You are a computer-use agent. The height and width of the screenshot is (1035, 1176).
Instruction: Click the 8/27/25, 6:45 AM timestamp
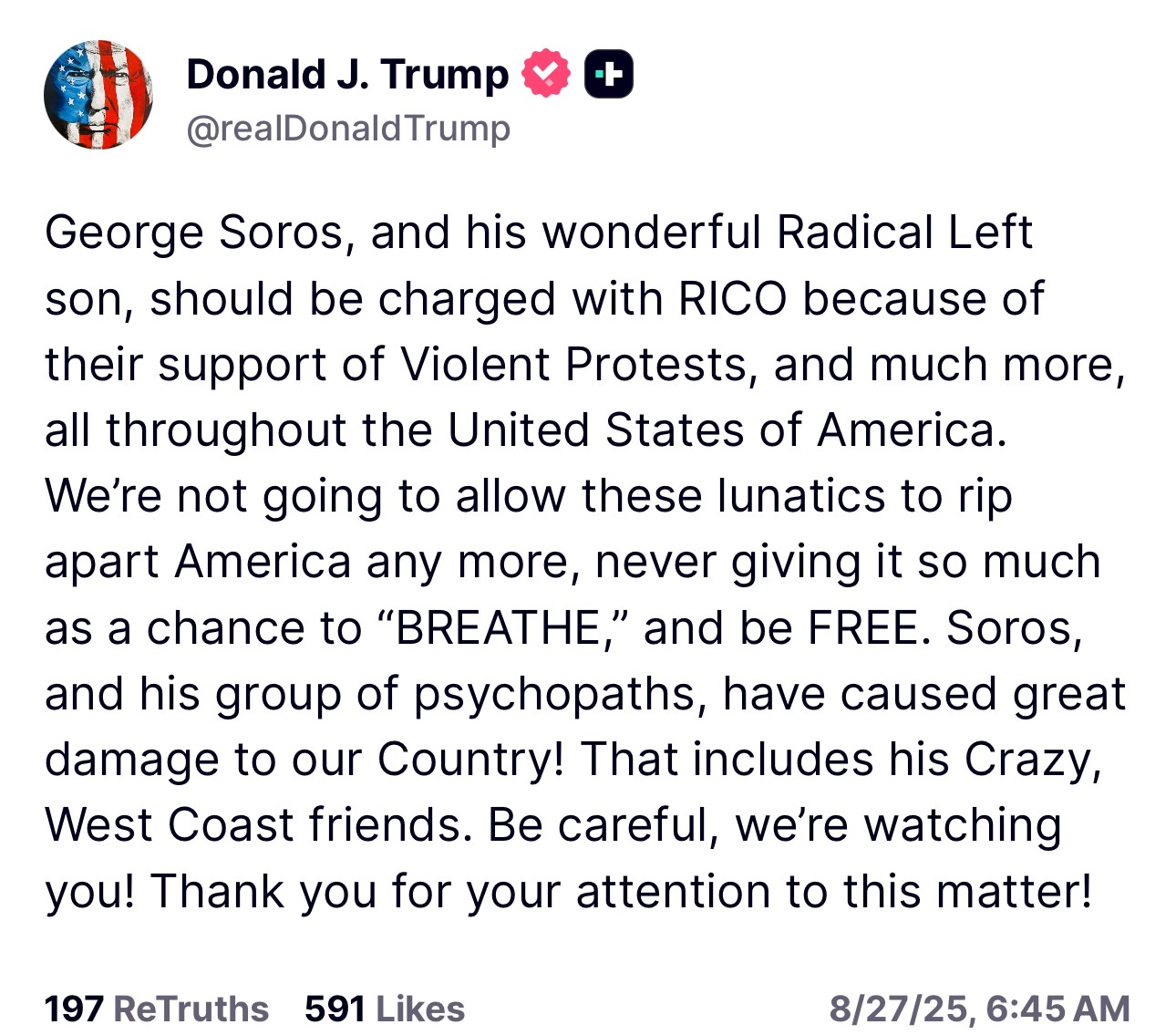pos(979,1009)
